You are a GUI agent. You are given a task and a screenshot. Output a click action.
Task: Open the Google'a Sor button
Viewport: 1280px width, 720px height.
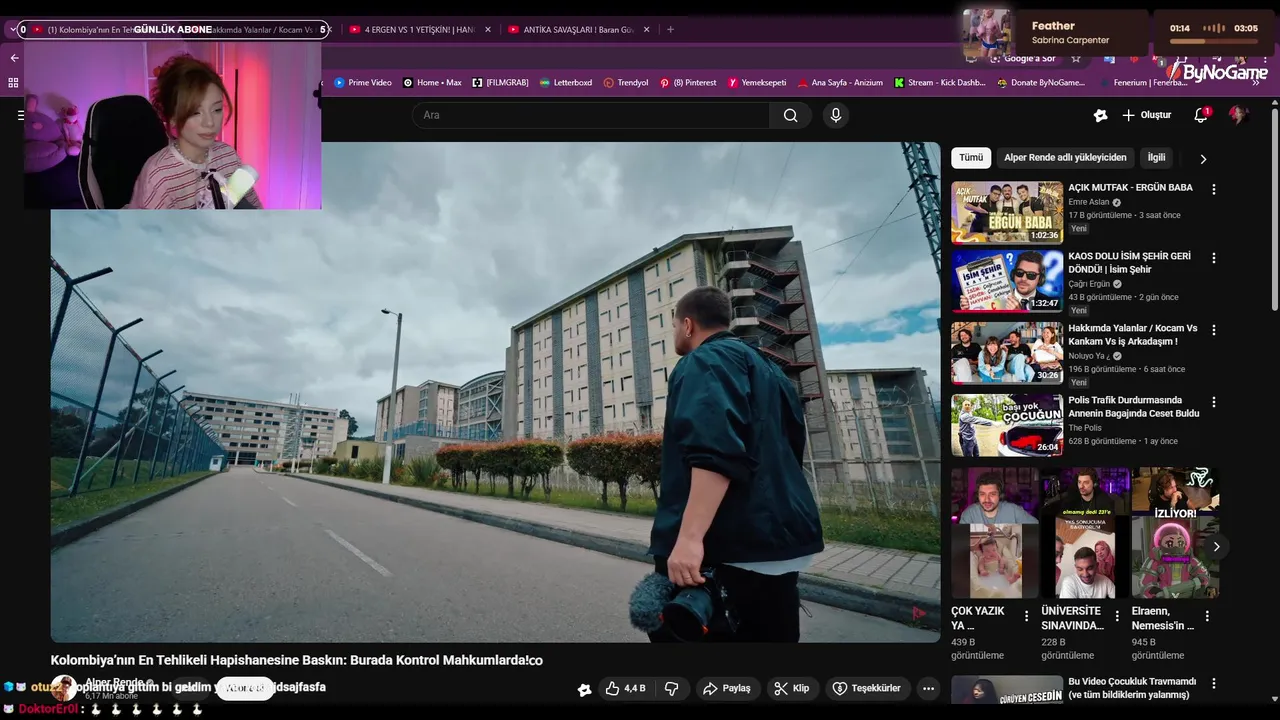pos(1022,58)
